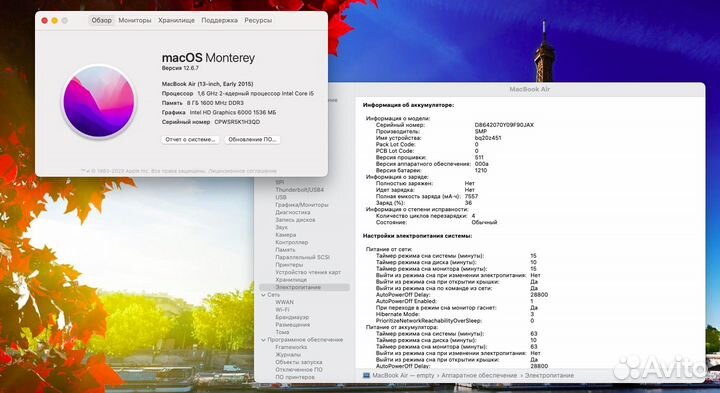The width and height of the screenshot is (720, 393).
Task: Switch to the Обзор tab
Action: 101,20
